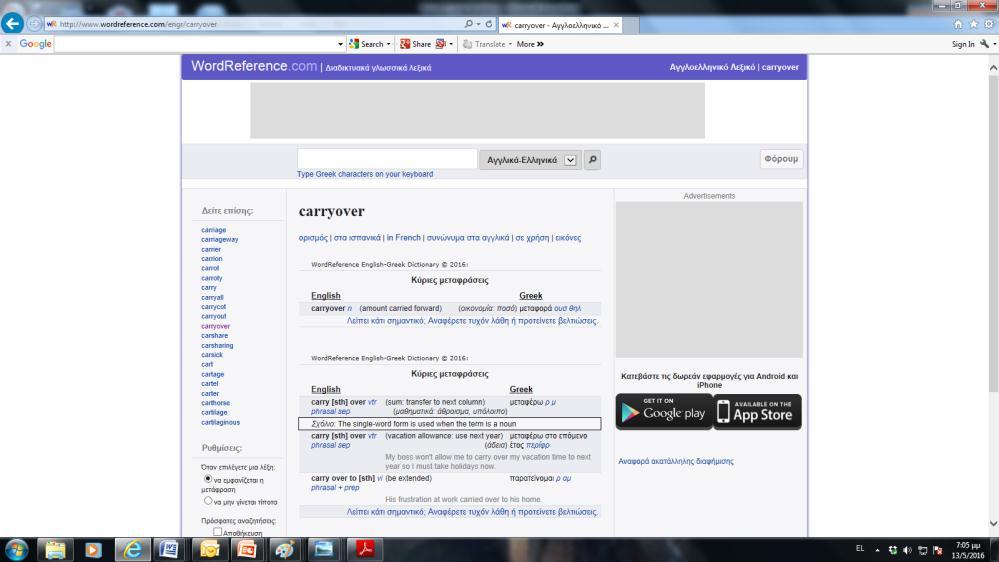This screenshot has height=562, width=999.
Task: Open Microsoft Word from the taskbar
Action: [169, 549]
